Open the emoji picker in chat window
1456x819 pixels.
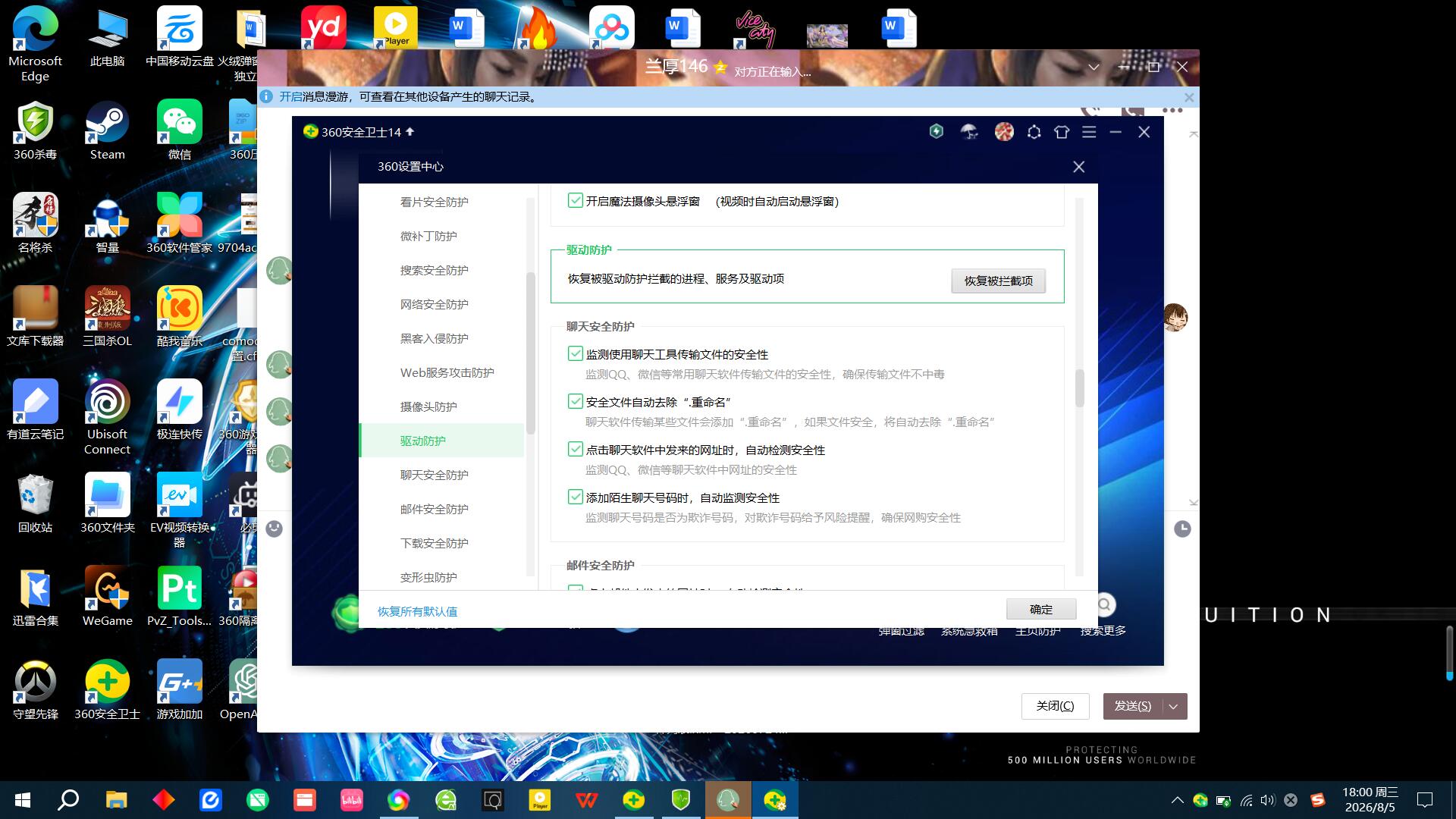point(275,529)
